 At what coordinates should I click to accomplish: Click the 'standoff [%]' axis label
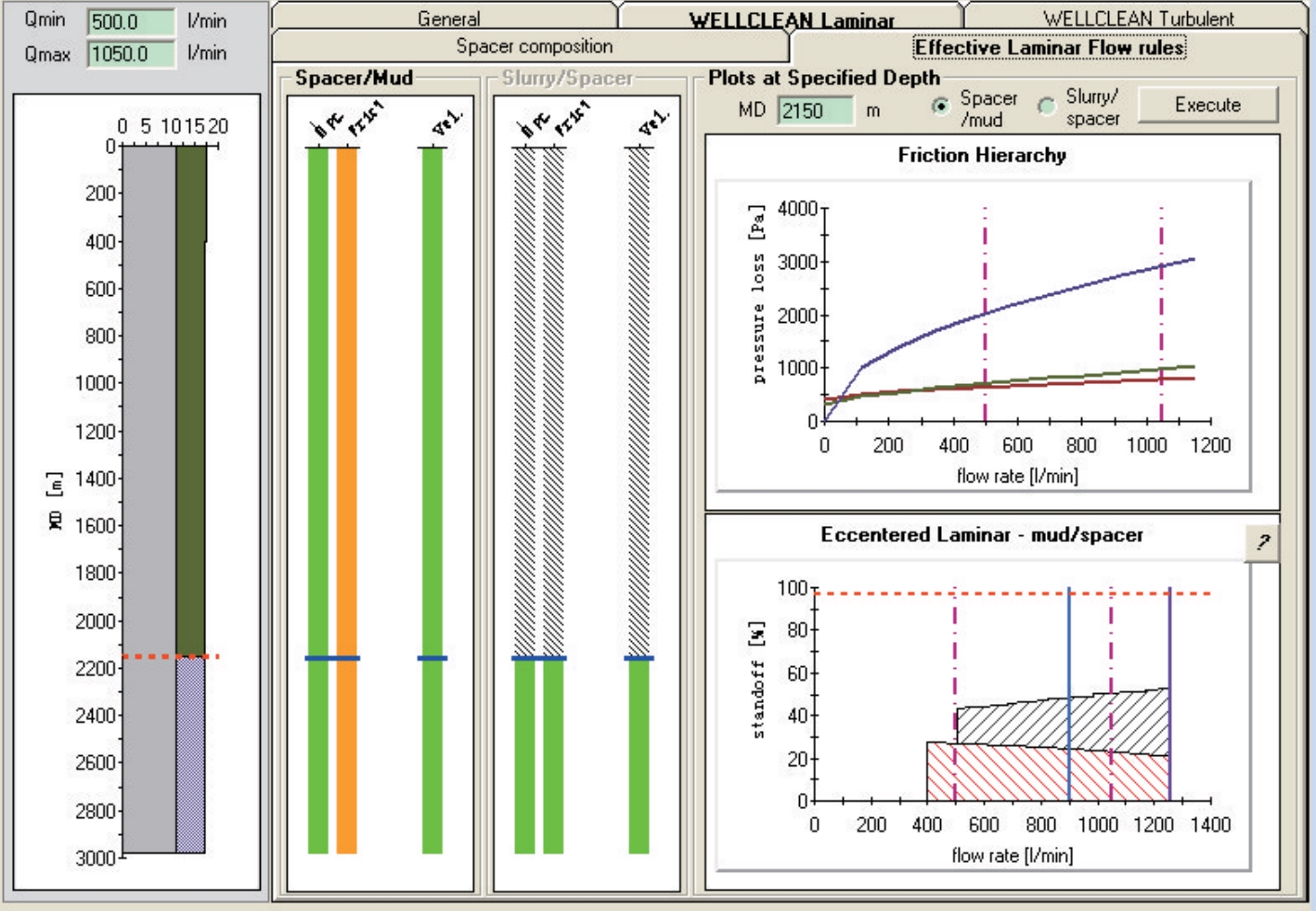(758, 679)
